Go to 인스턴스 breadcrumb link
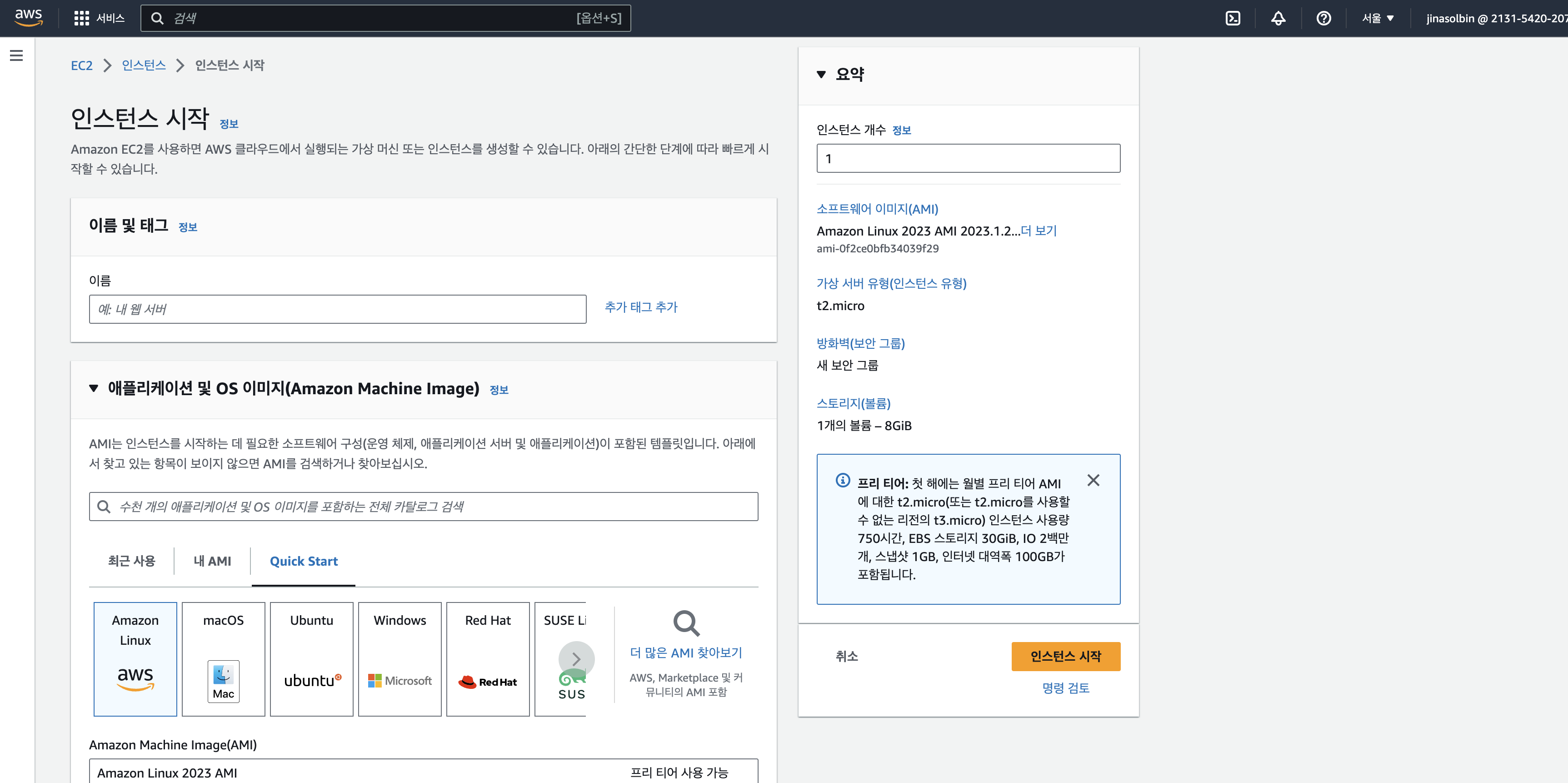1568x783 pixels. (144, 65)
